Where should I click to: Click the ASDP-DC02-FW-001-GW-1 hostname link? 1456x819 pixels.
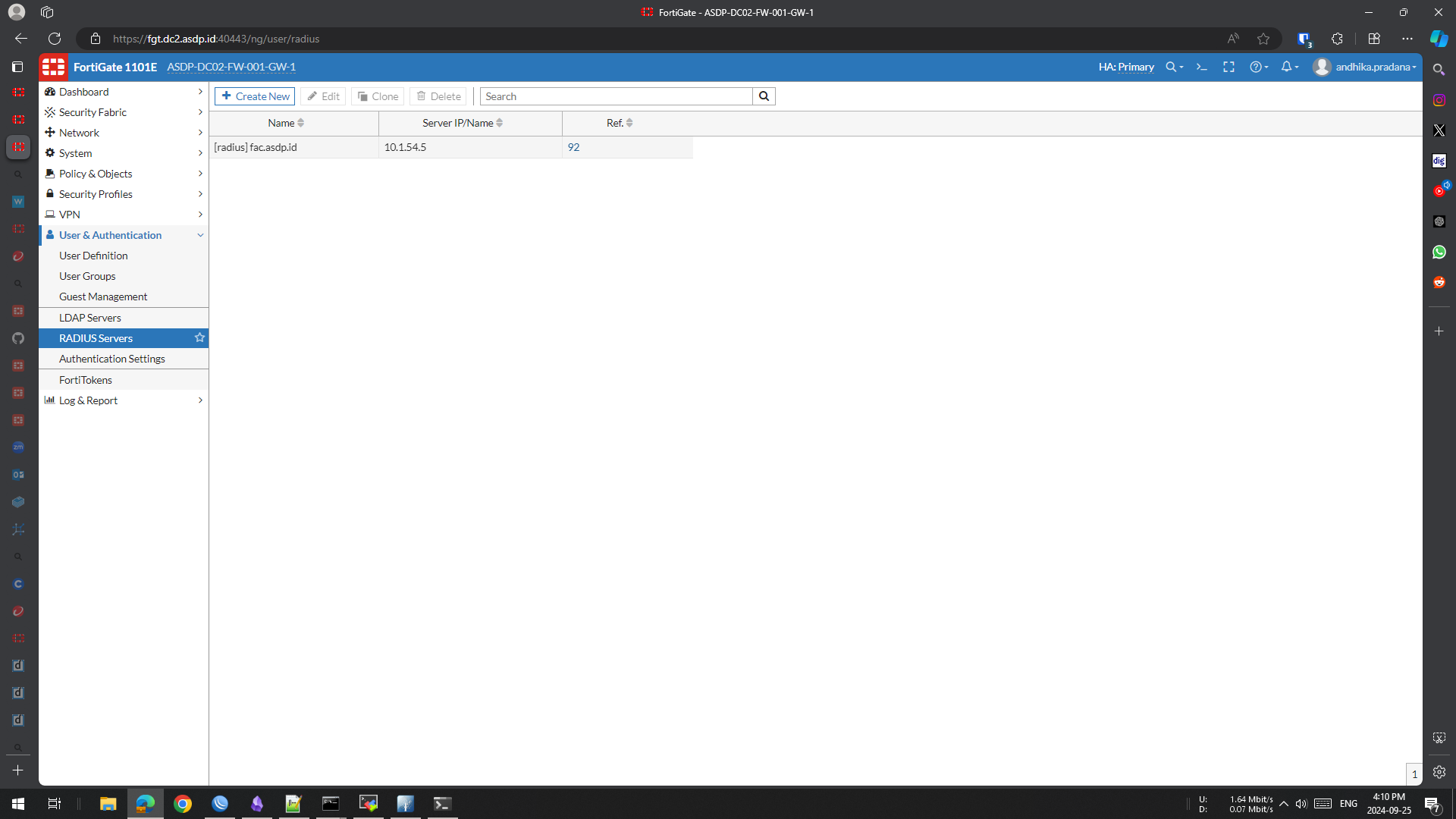(231, 67)
